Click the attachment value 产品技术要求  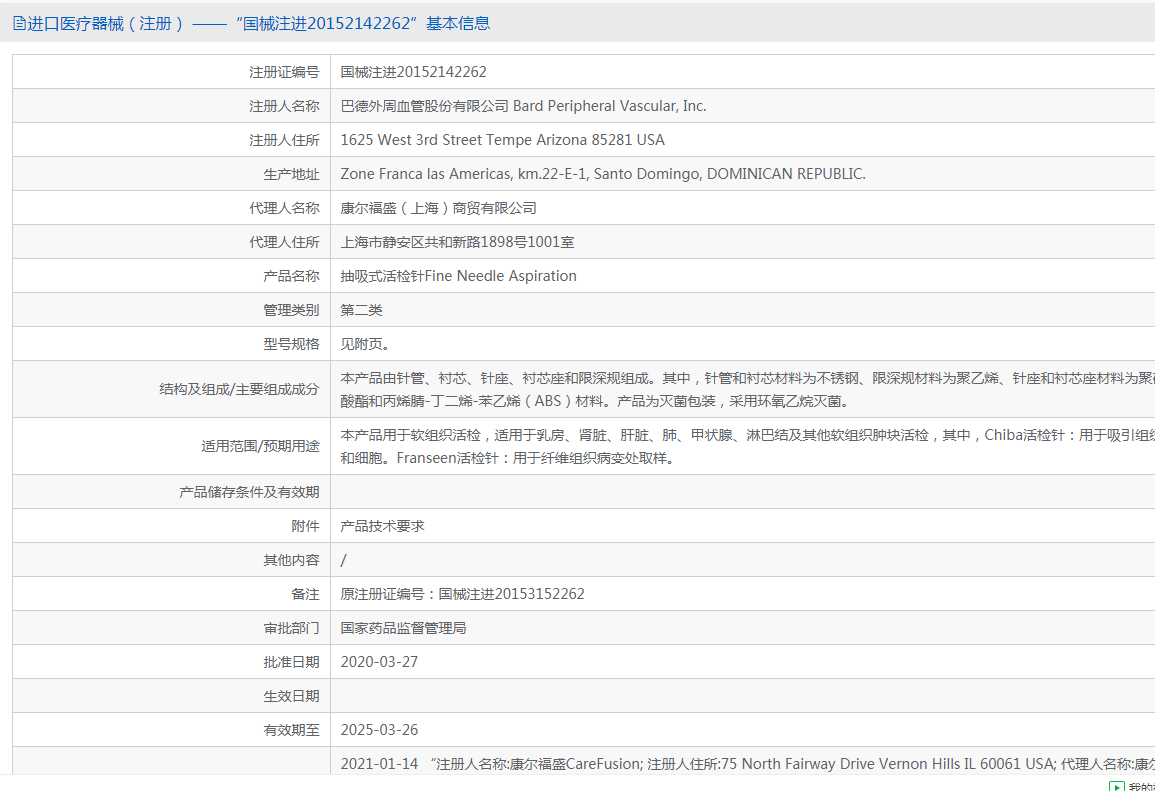(382, 526)
